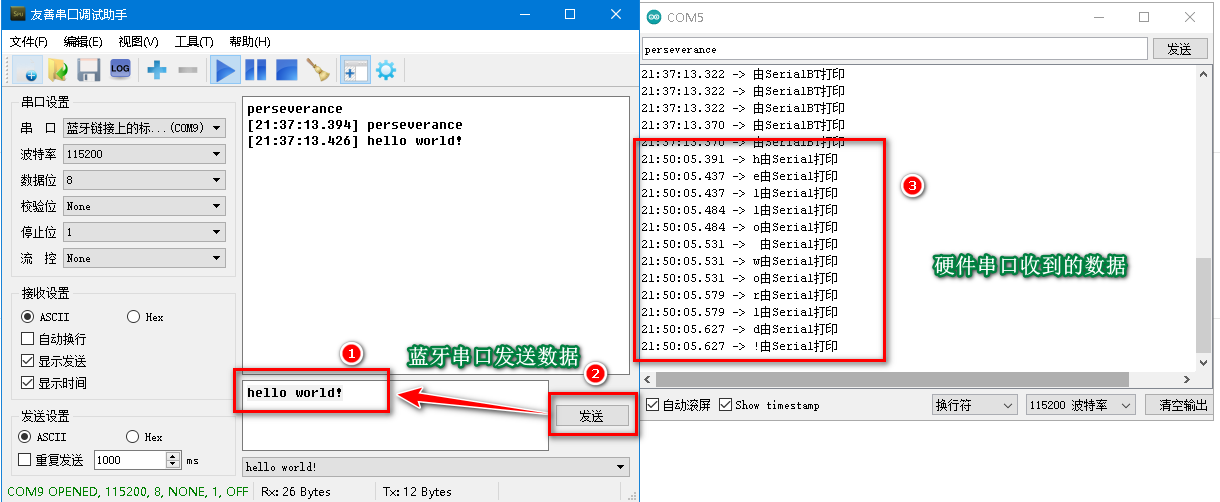Maximize the COM5 window
The height and width of the screenshot is (502, 1220).
coord(1144,17)
